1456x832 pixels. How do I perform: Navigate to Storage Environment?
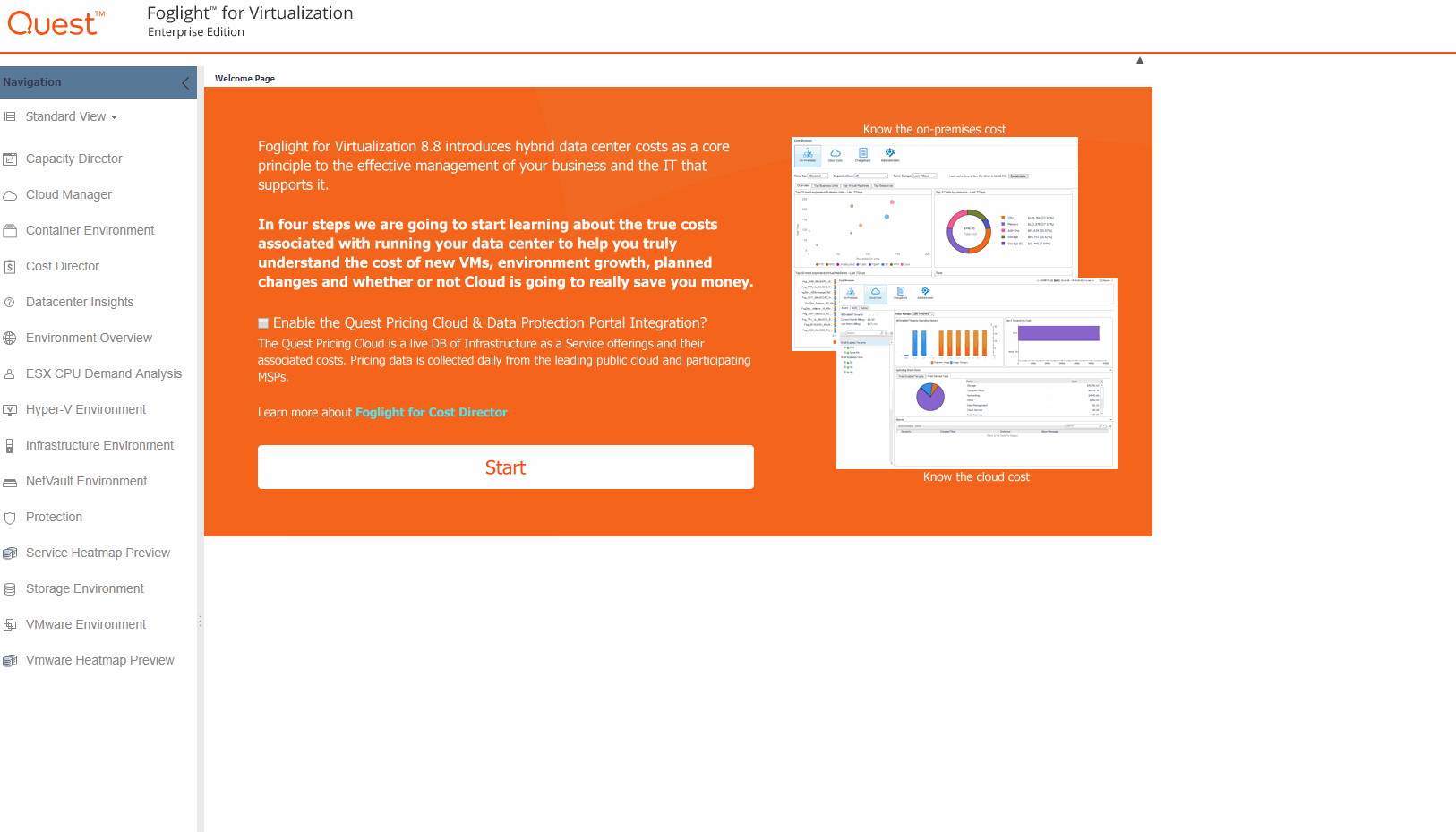(84, 588)
